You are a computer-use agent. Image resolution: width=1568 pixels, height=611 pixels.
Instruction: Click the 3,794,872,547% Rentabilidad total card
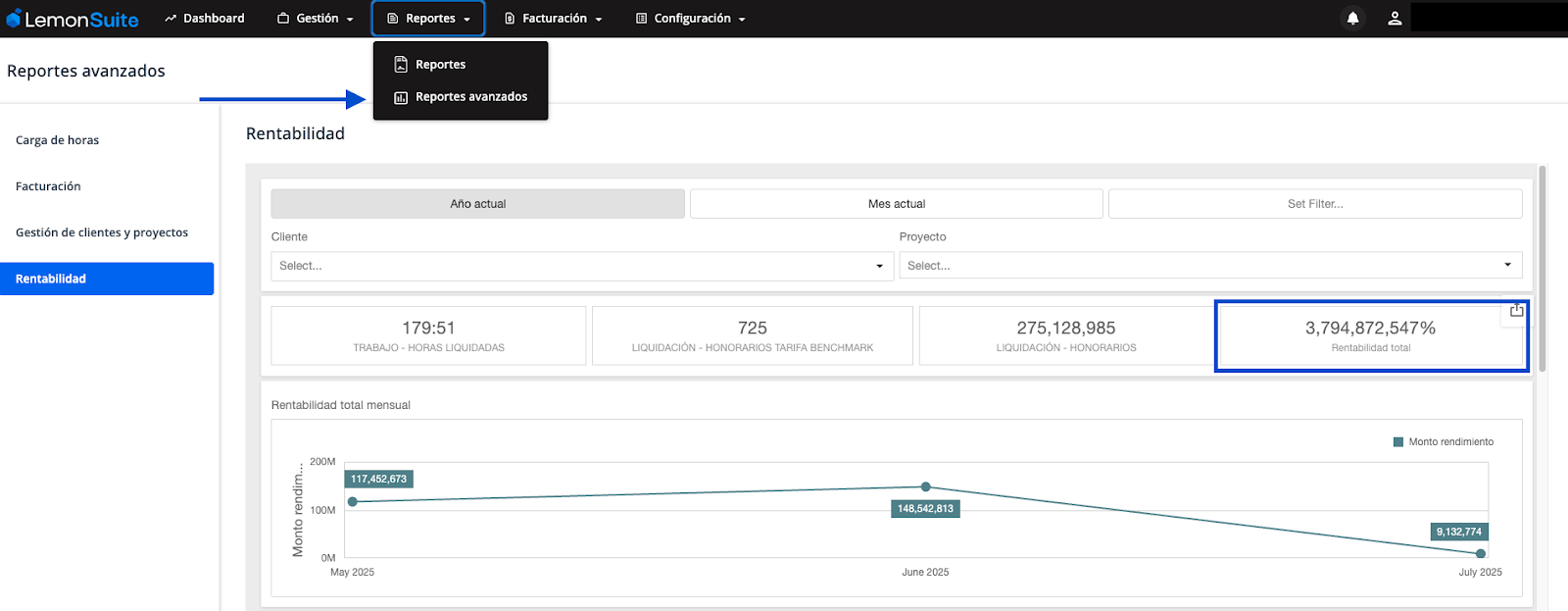1371,335
